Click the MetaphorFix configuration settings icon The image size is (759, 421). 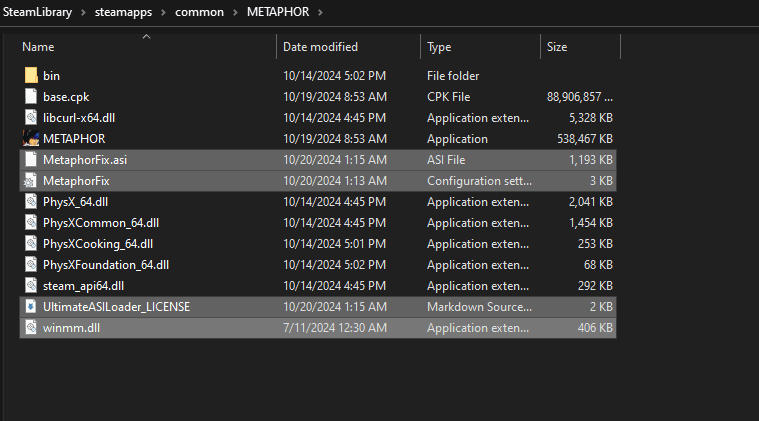click(x=30, y=181)
